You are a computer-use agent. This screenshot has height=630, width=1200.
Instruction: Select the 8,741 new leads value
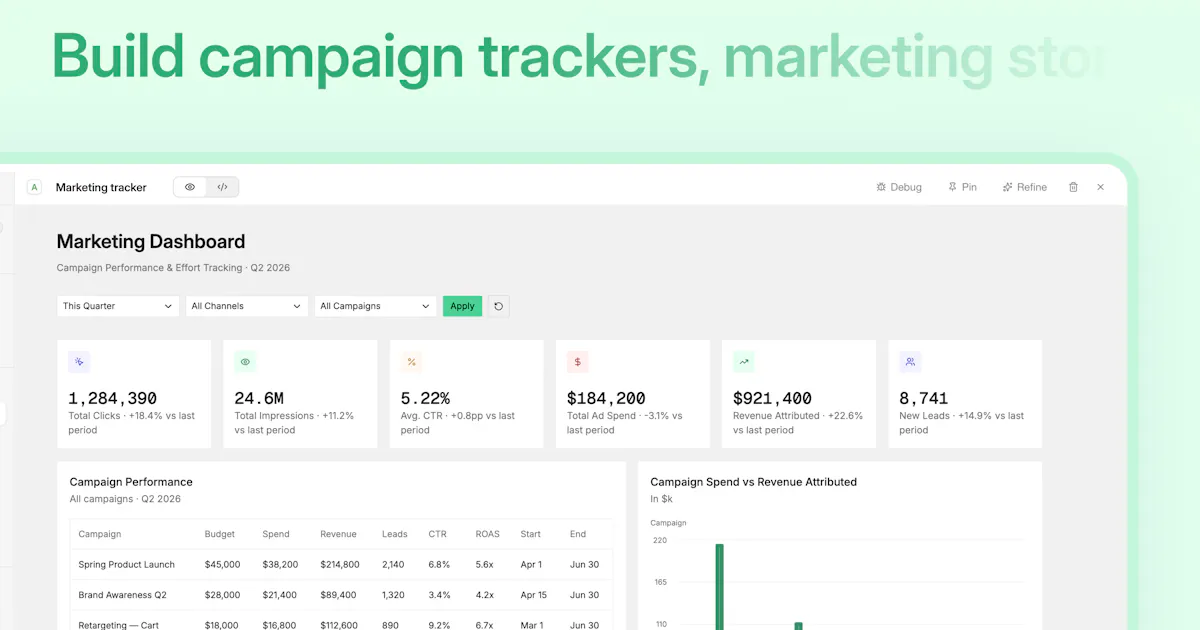coord(923,398)
